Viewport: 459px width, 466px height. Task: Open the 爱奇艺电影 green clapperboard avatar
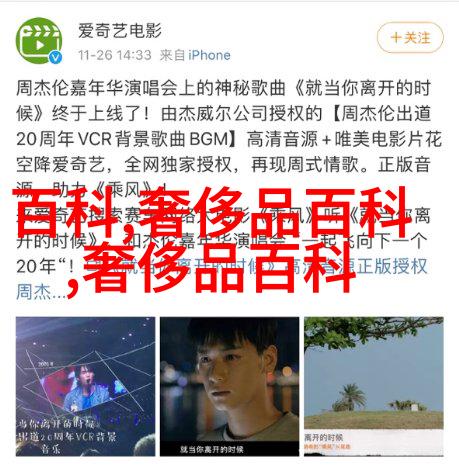click(x=39, y=41)
